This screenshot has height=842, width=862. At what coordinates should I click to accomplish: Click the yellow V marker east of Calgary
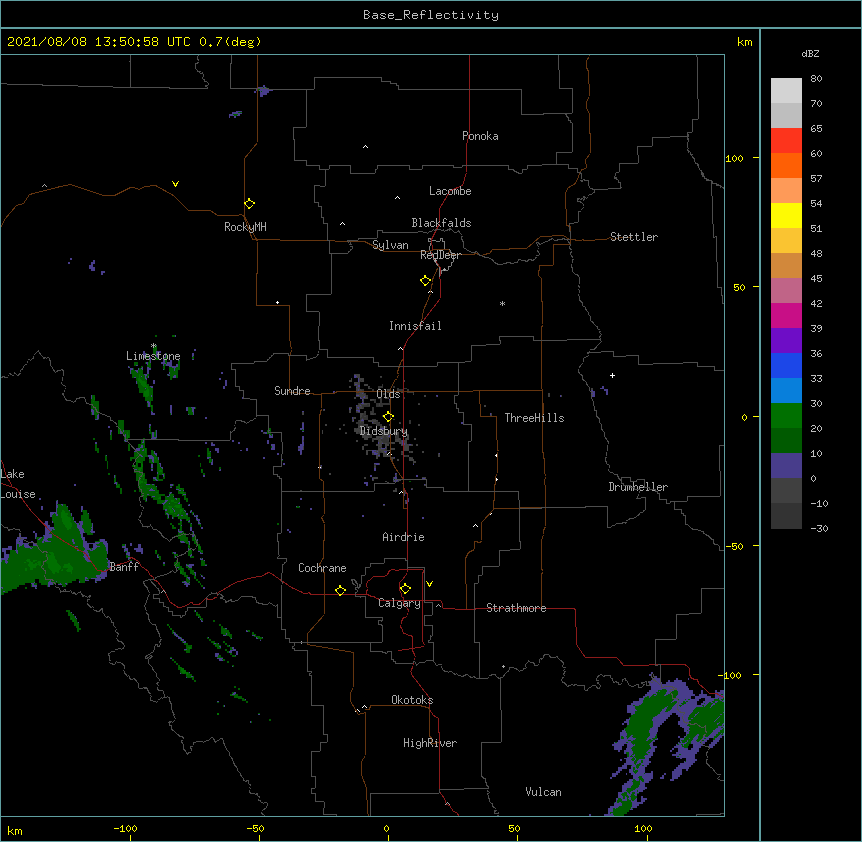tap(429, 584)
